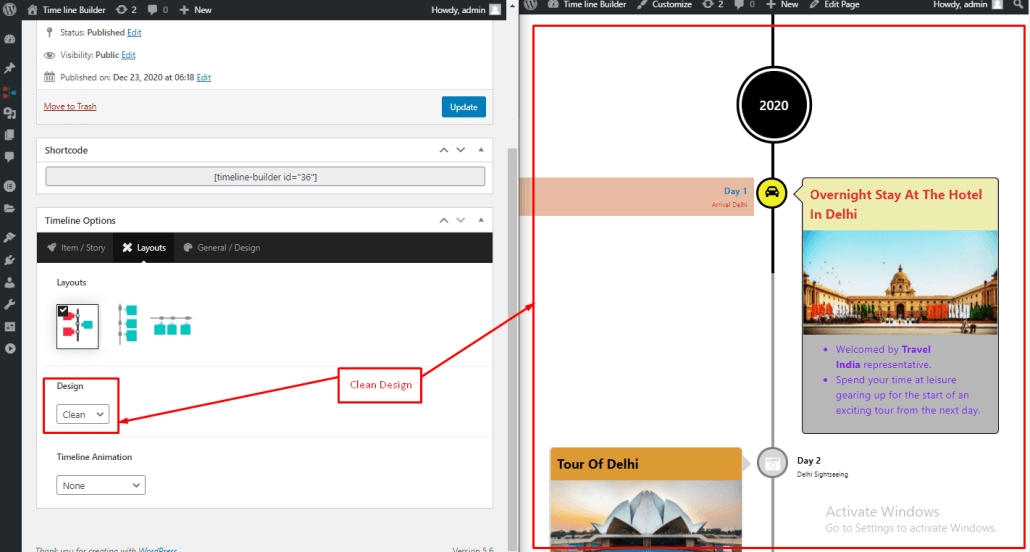Open updates counter in left admin bar
The width and height of the screenshot is (1030, 552).
(x=124, y=10)
